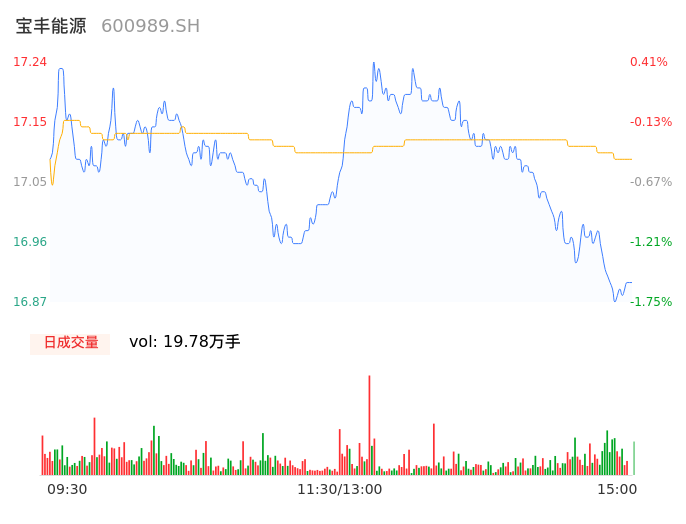
Task: Click the vol: 19.78万手 volume readout
Action: pos(185,342)
